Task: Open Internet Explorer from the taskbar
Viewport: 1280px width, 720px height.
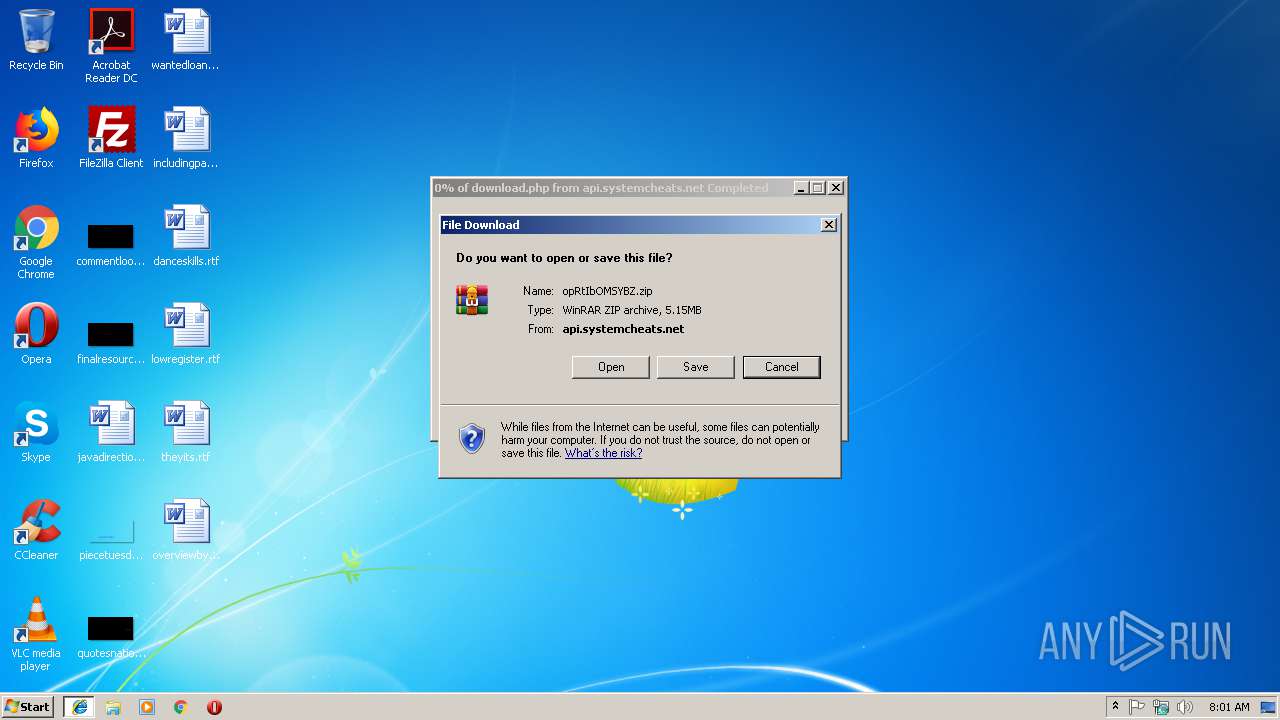Action: pos(80,707)
